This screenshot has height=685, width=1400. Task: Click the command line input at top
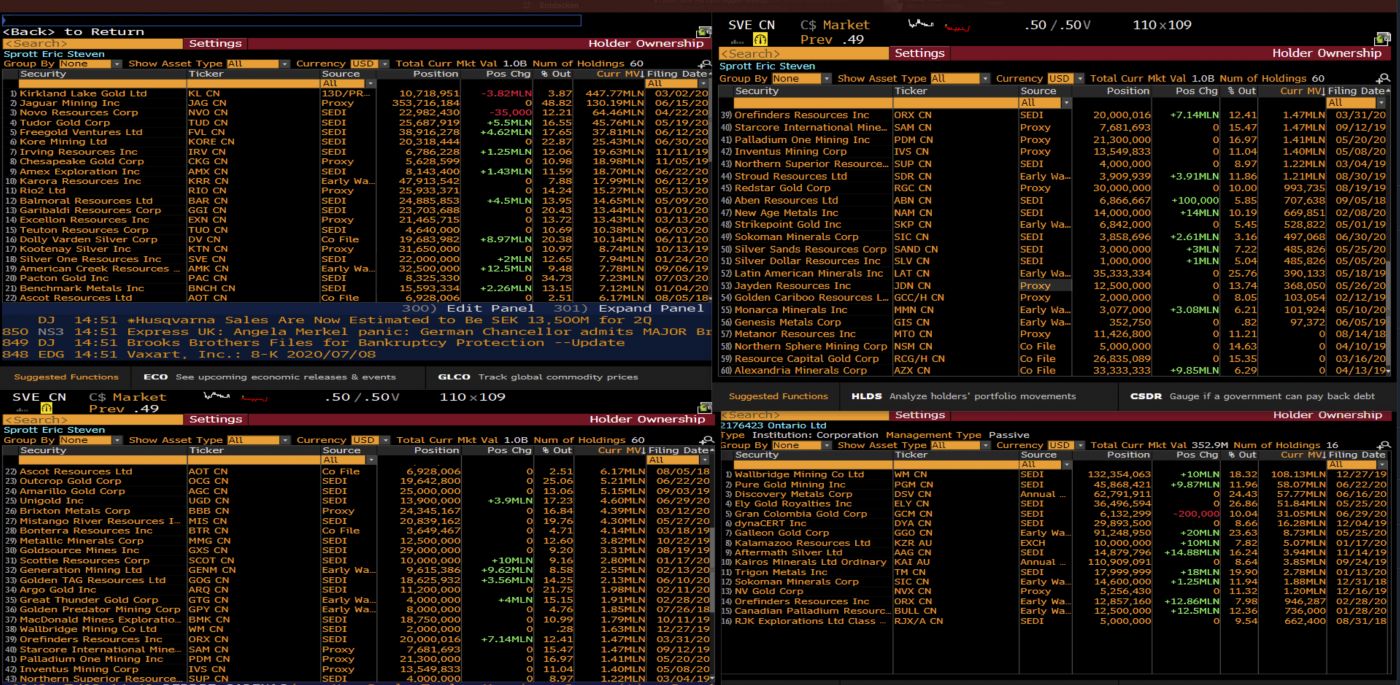click(x=291, y=20)
